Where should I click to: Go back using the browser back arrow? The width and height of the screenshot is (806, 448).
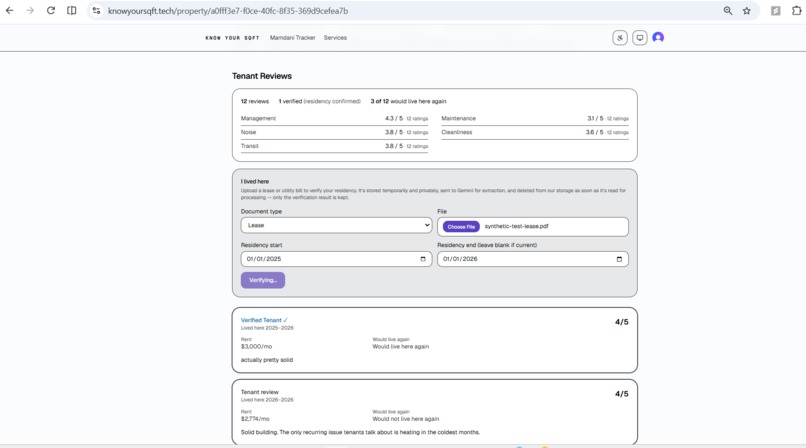(x=9, y=11)
